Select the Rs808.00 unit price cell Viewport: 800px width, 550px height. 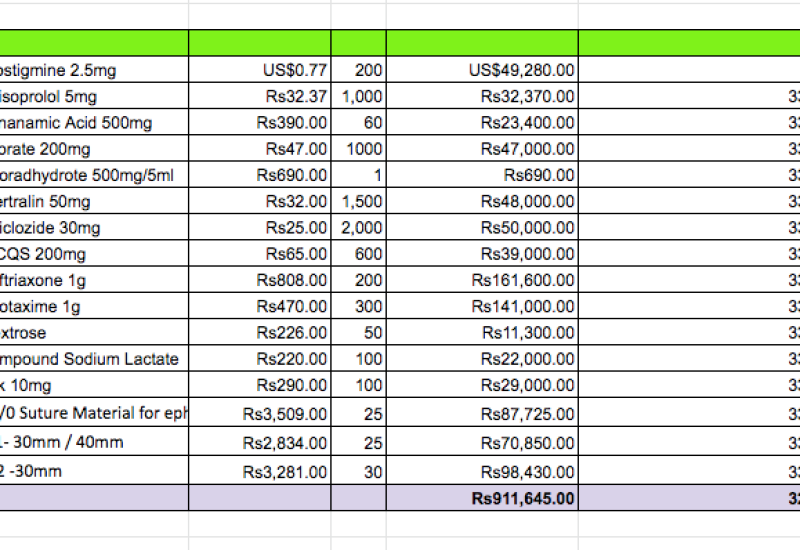pos(260,281)
